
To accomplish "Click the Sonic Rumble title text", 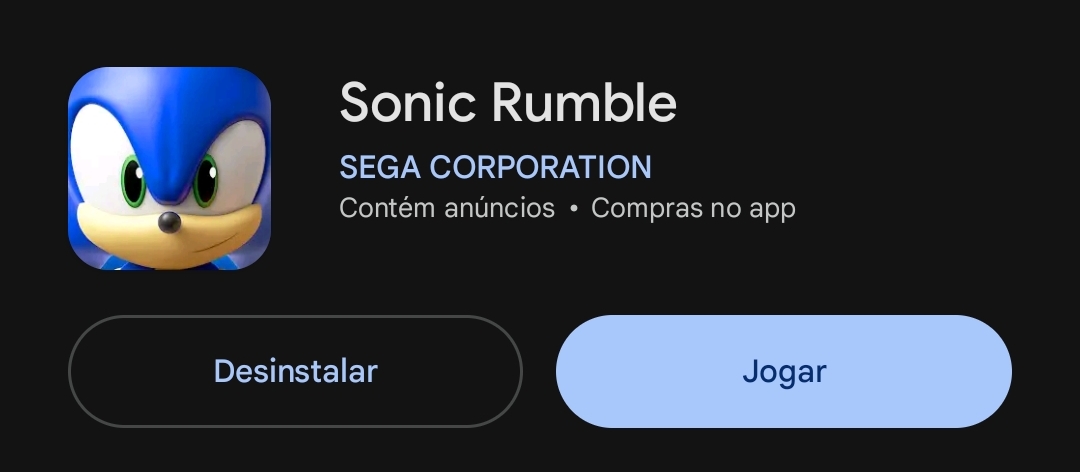I will tap(508, 103).
